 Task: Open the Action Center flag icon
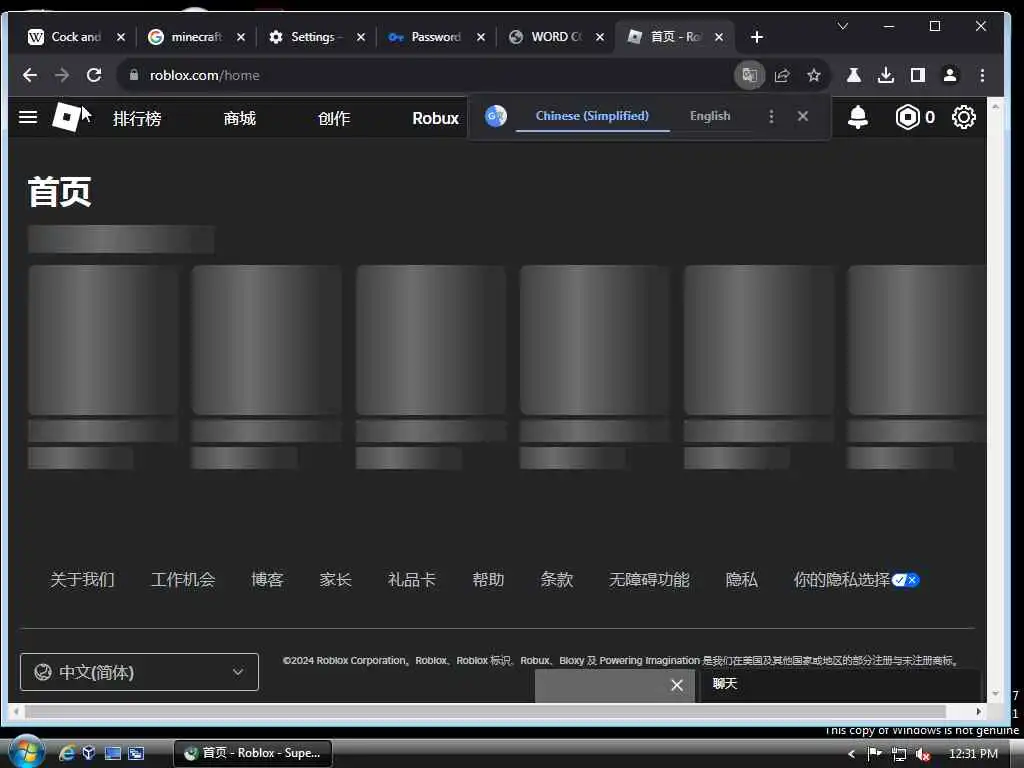[874, 754]
